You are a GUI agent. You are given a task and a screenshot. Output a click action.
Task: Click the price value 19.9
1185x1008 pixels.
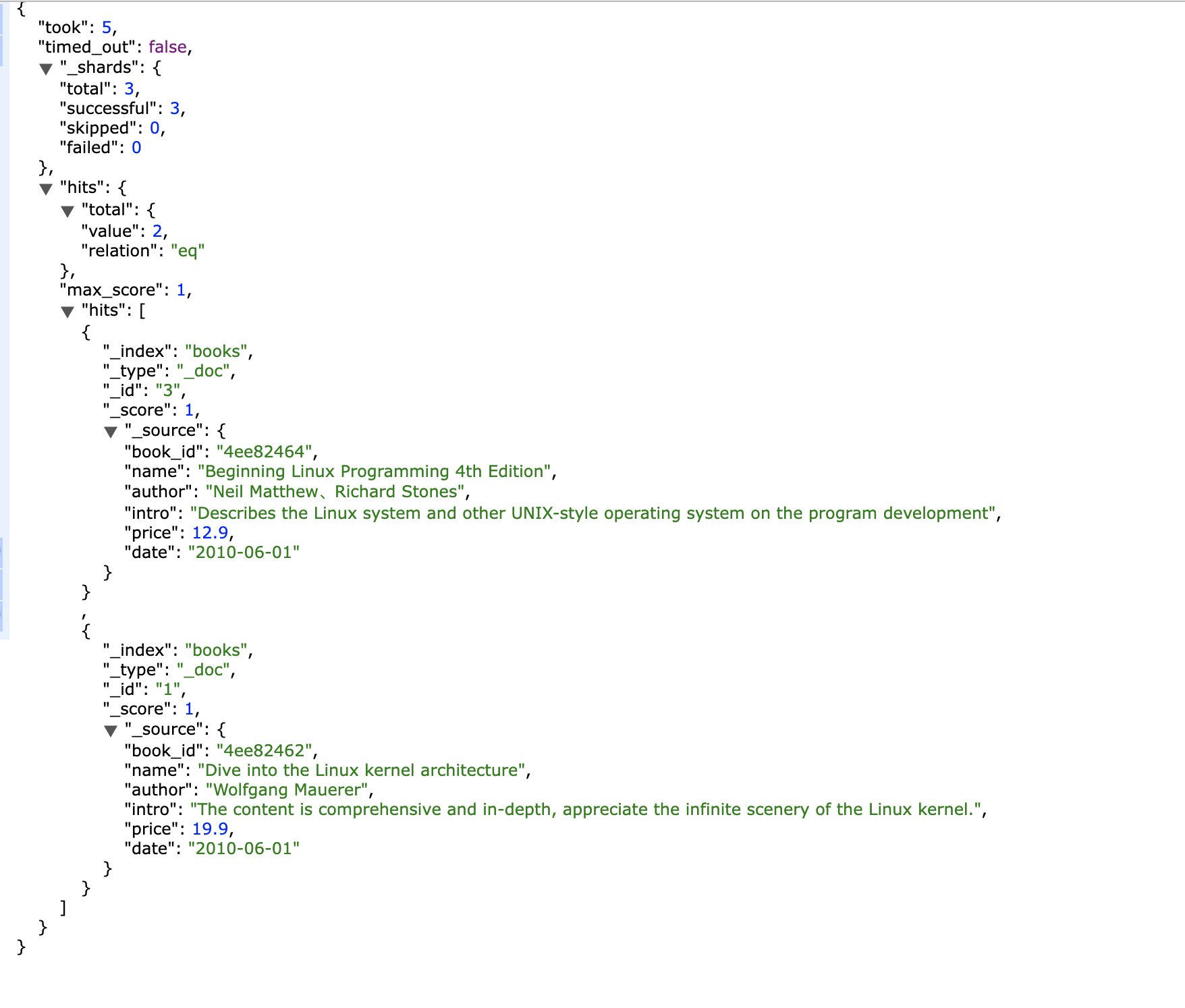pyautogui.click(x=211, y=829)
